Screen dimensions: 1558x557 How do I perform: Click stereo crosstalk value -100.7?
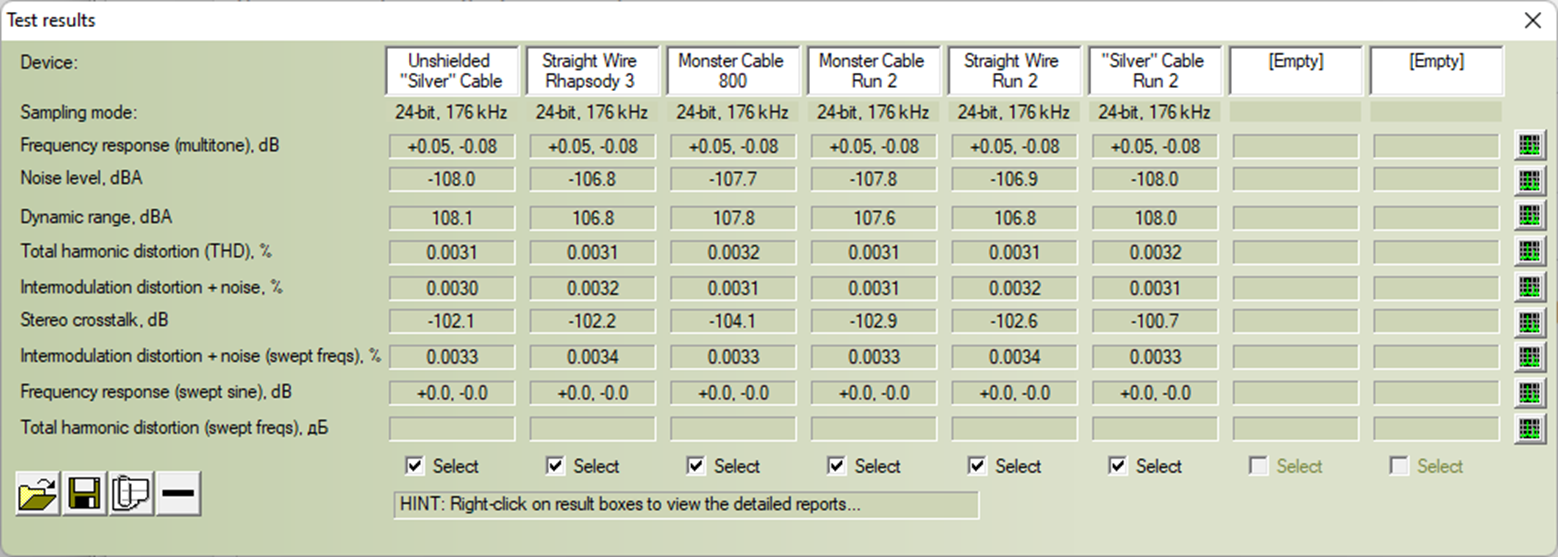1155,322
